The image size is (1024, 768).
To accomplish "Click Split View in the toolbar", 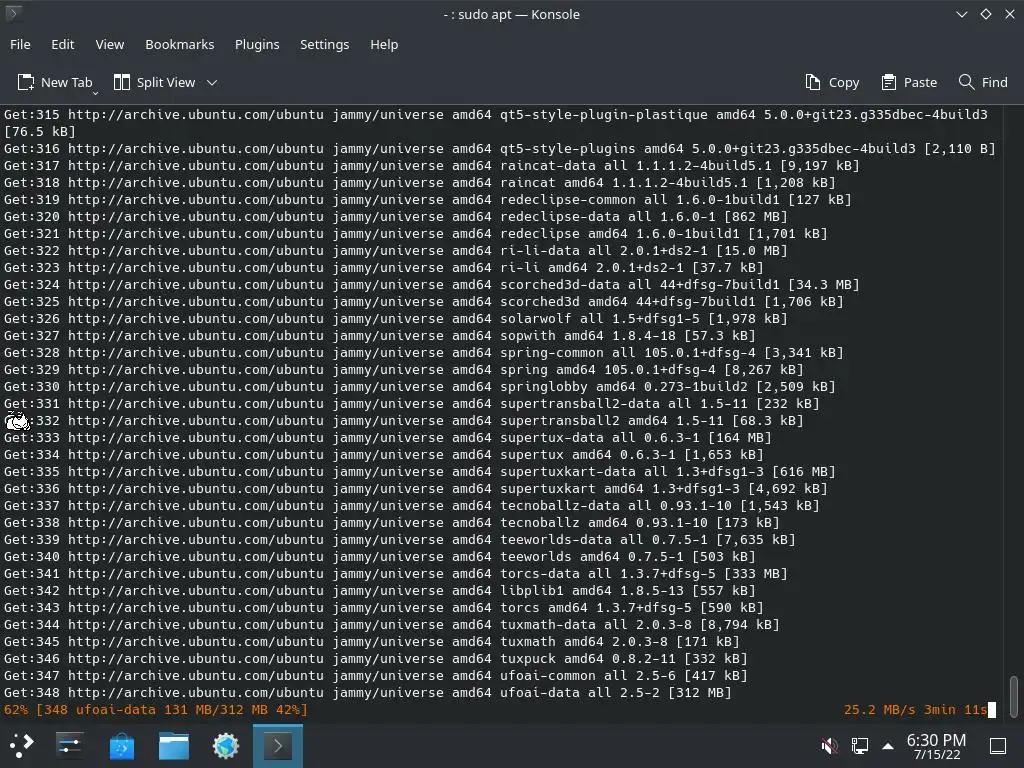I will click(x=155, y=82).
